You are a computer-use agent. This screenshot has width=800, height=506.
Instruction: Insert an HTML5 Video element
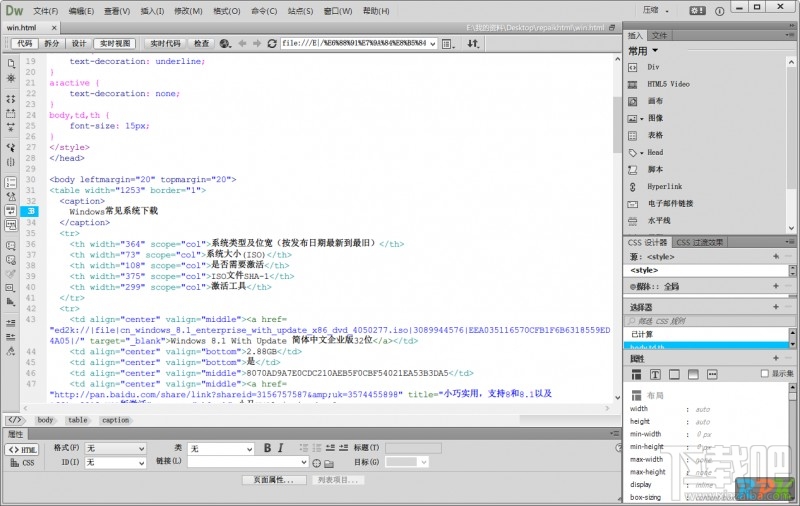[668, 84]
